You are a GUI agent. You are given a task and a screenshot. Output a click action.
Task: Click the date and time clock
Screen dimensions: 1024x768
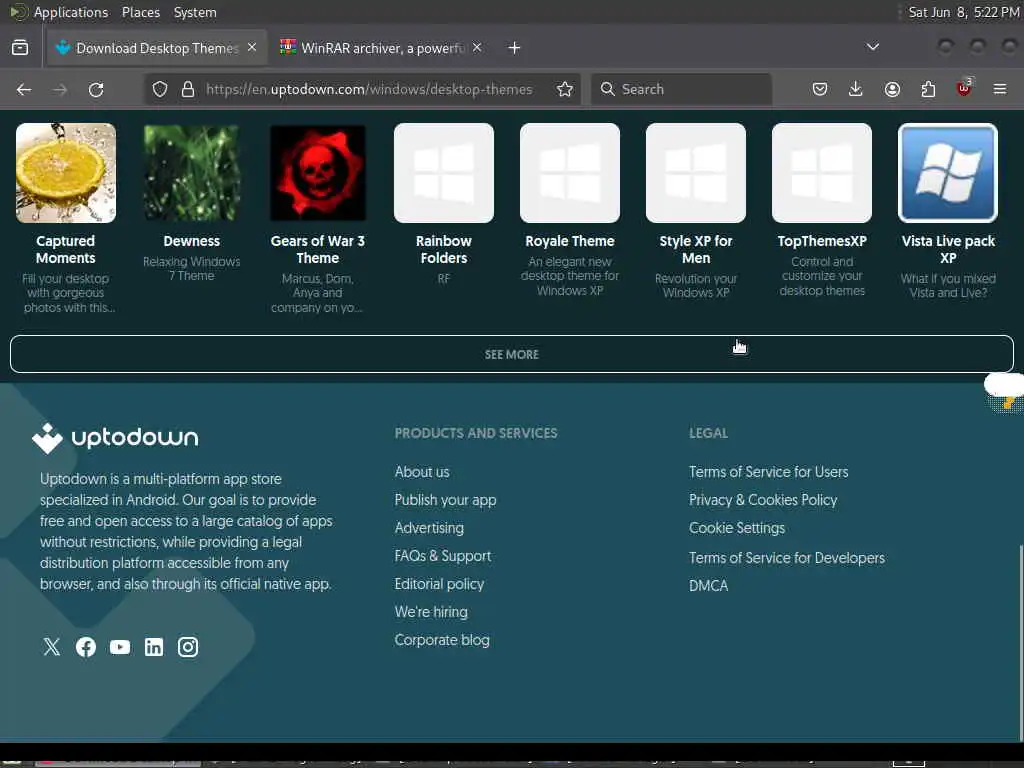tap(964, 12)
